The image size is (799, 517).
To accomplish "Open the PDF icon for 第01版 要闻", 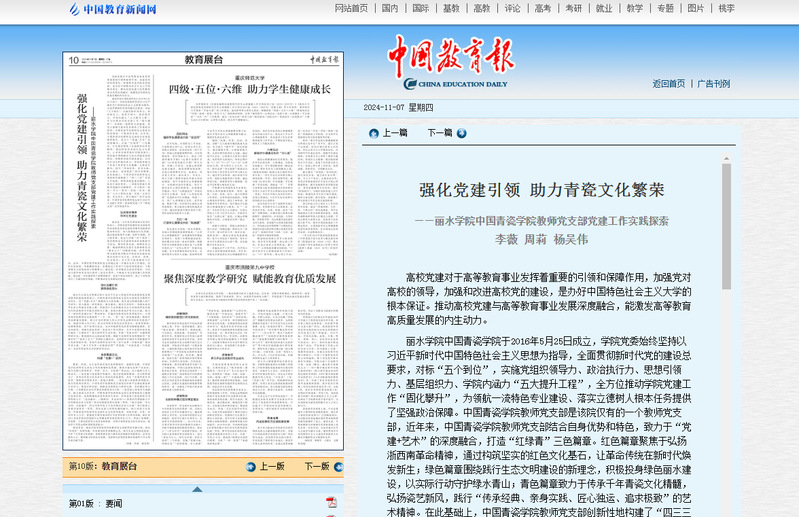I will click(x=332, y=503).
